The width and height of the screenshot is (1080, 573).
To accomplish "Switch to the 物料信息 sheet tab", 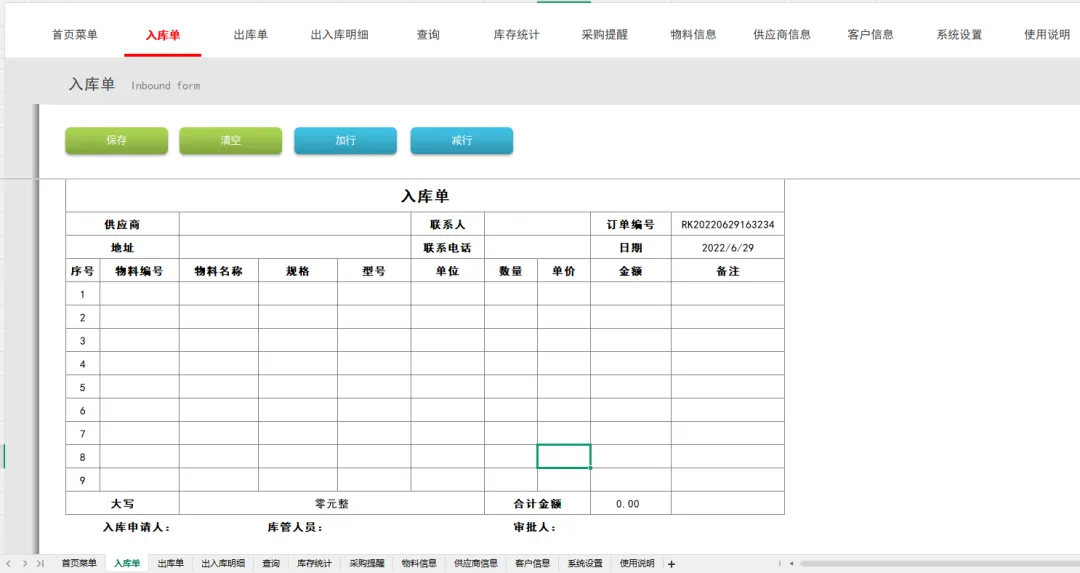I will (419, 563).
